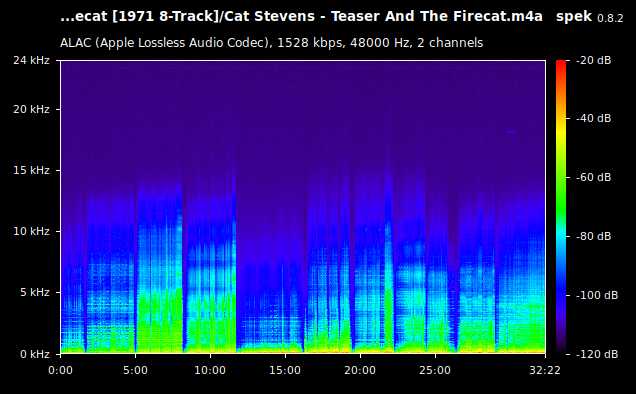636x394 pixels.
Task: Click the 20 kHz frequency label
Action: tap(31, 110)
